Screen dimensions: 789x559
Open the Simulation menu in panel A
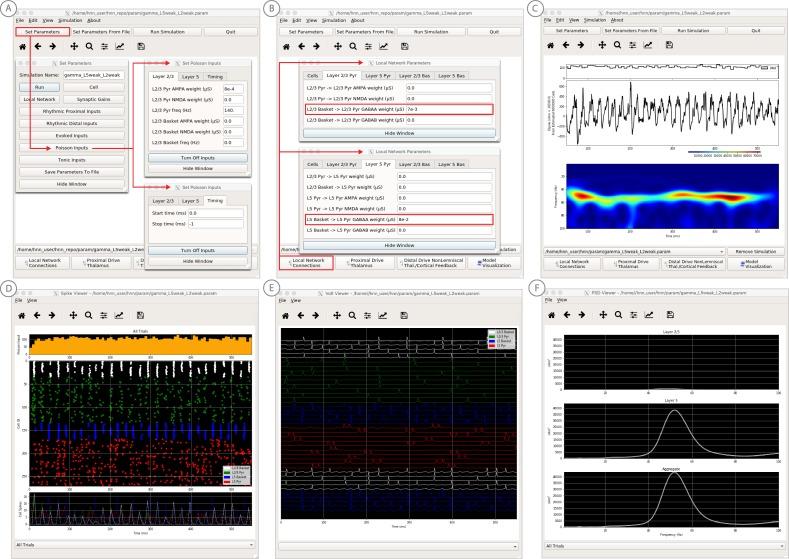point(70,21)
